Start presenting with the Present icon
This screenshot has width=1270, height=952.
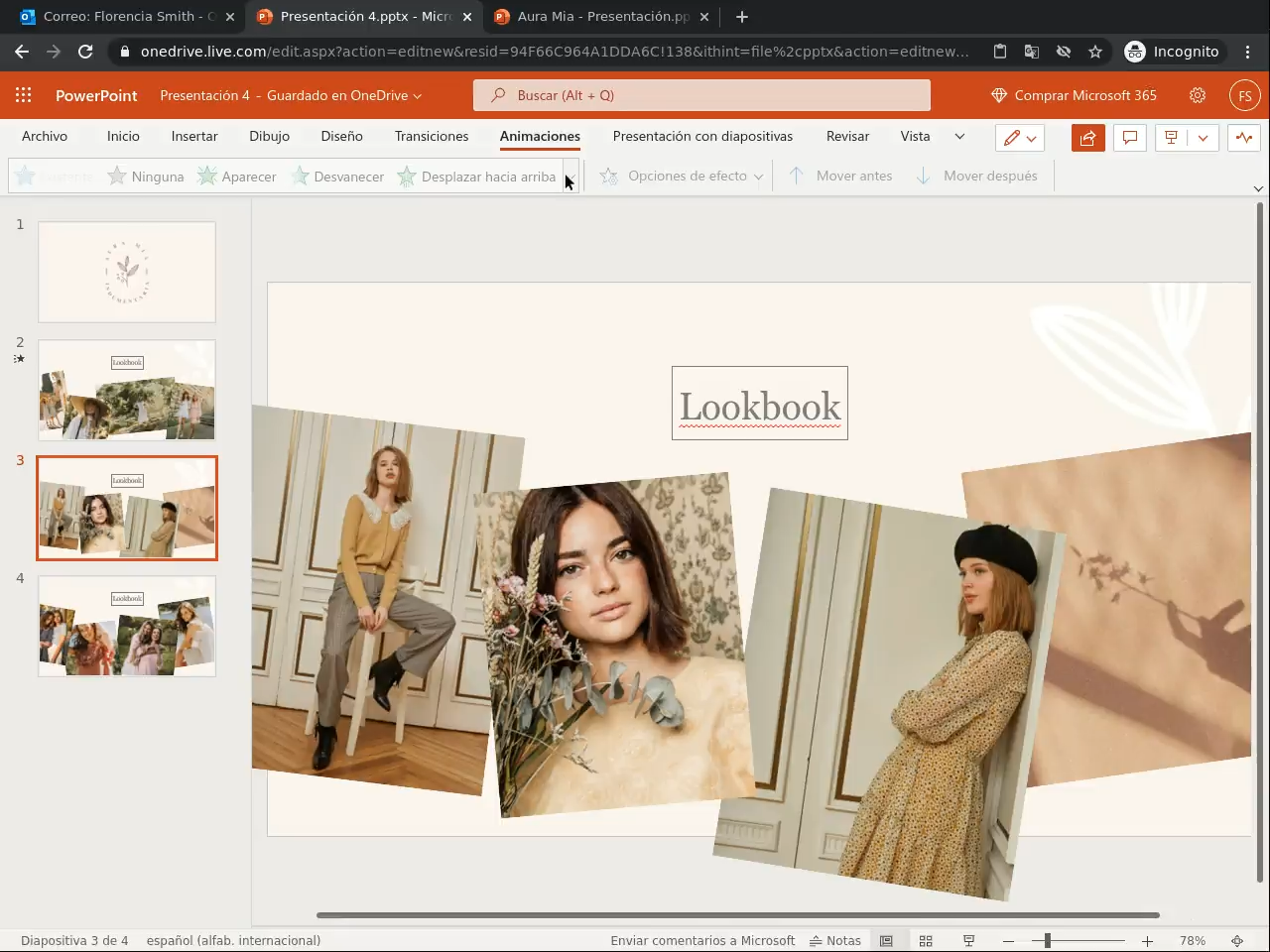[x=1172, y=138]
